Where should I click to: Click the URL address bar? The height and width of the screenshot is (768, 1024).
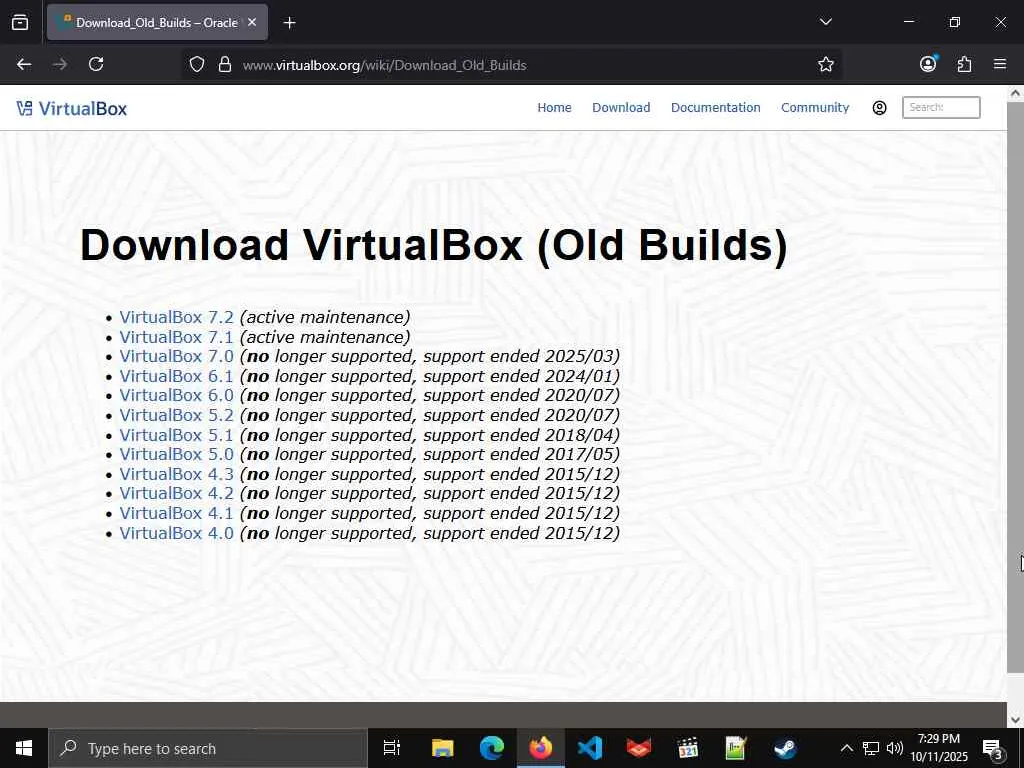pos(513,65)
